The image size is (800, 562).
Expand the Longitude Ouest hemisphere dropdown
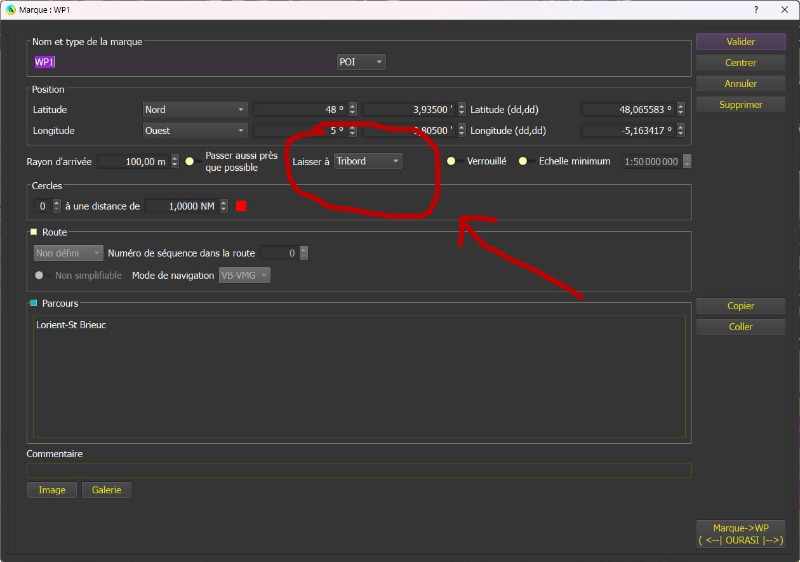pos(195,130)
